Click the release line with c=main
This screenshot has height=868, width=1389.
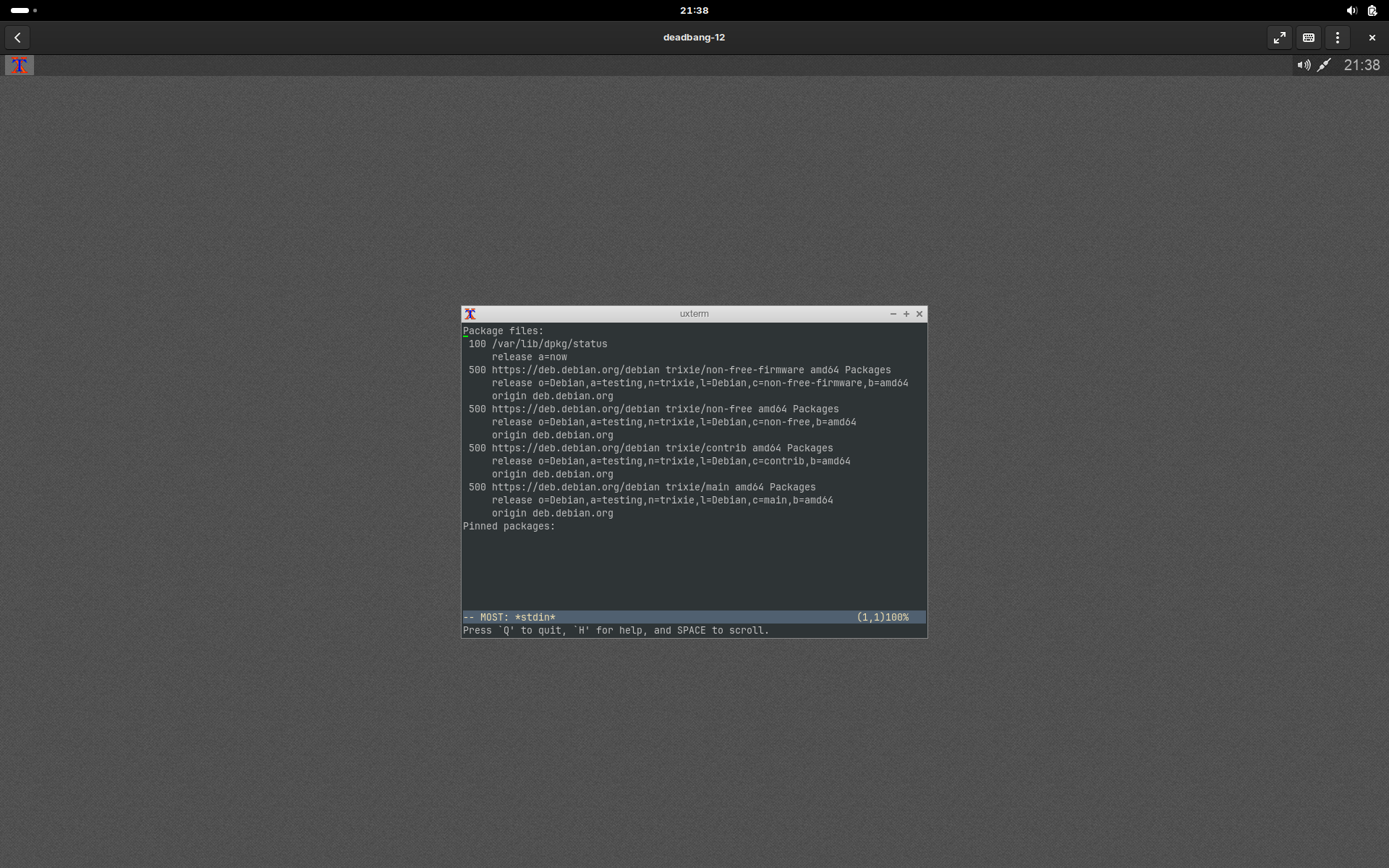pos(663,501)
